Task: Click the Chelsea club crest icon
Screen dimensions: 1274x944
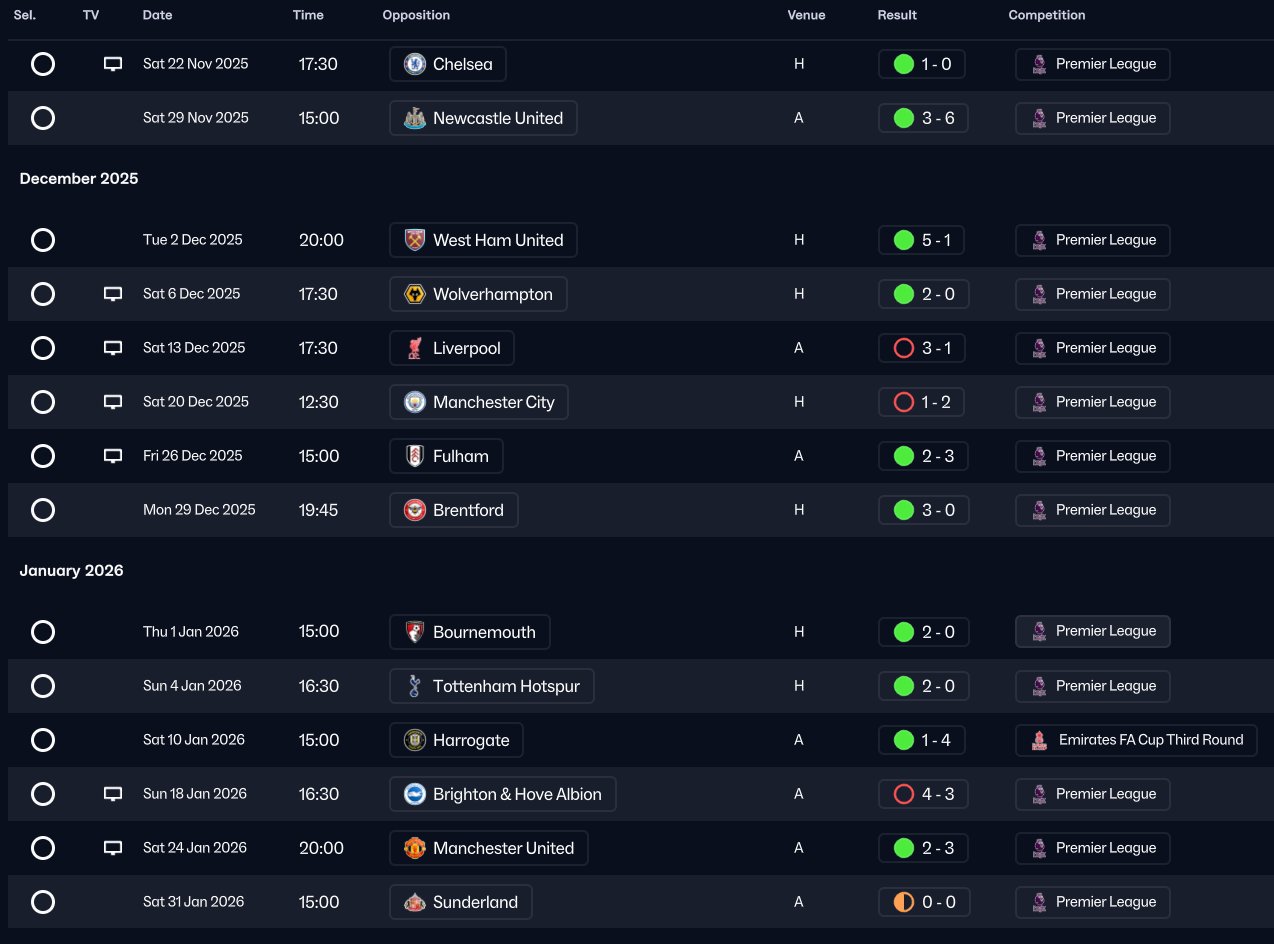Action: 414,64
